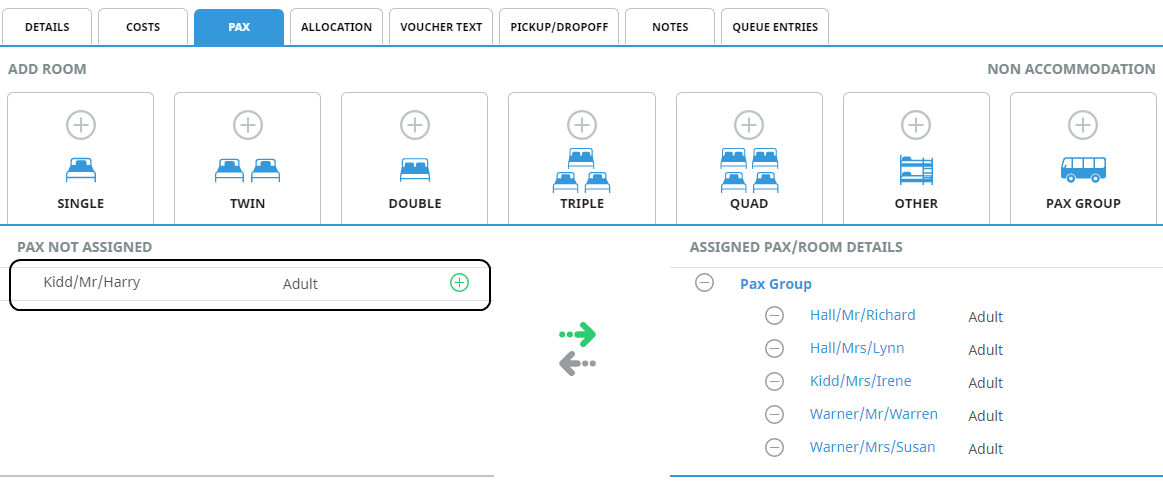Add an Other room type
The image size is (1163, 483).
916,125
